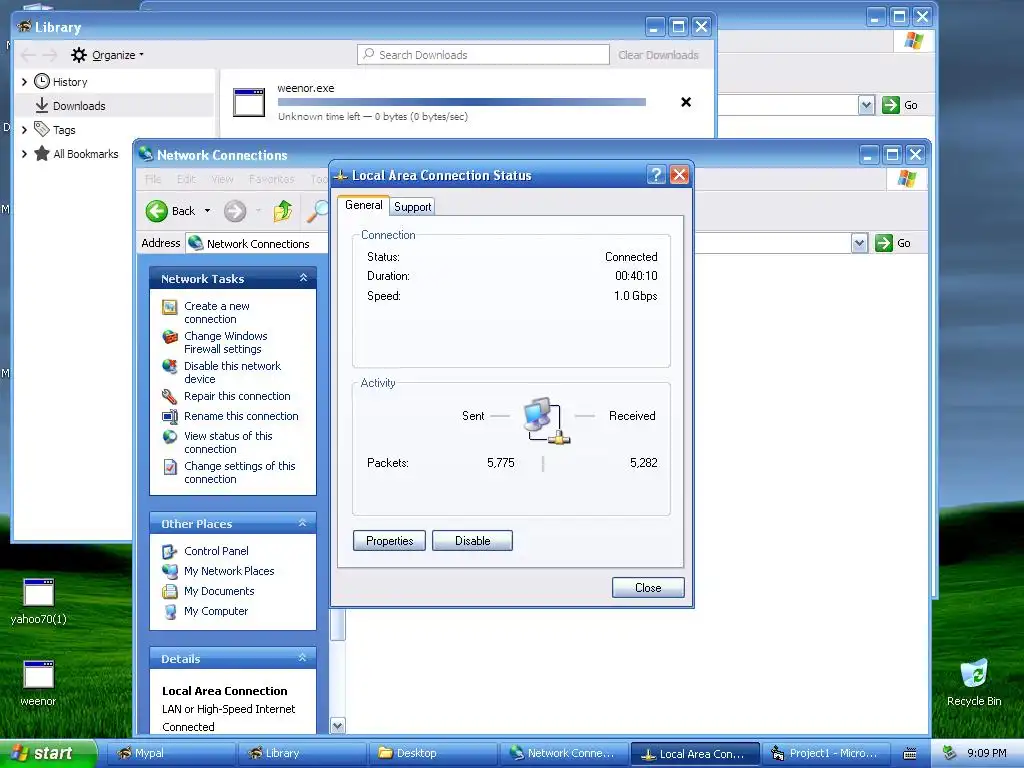1024x768 pixels.
Task: Switch to Desktop taskbar button
Action: pyautogui.click(x=432, y=753)
